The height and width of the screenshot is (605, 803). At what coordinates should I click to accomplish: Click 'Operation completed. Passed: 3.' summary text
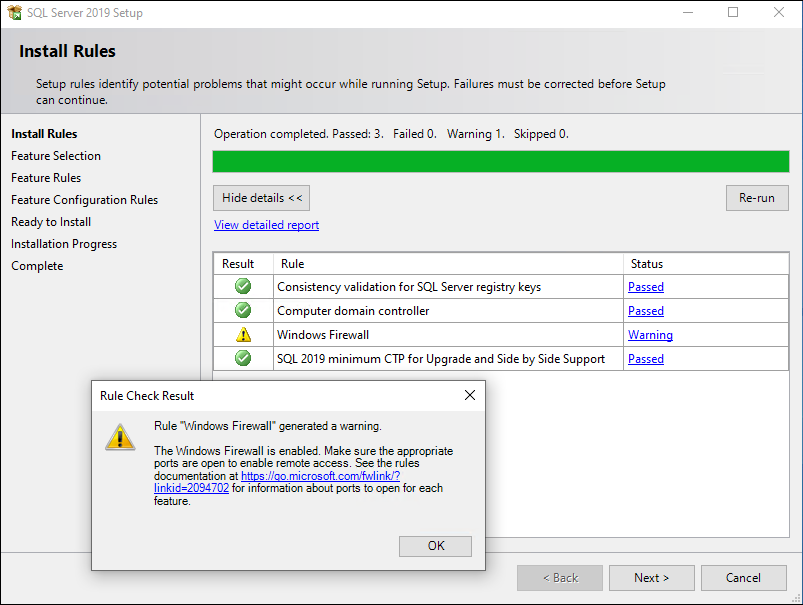pyautogui.click(x=299, y=134)
